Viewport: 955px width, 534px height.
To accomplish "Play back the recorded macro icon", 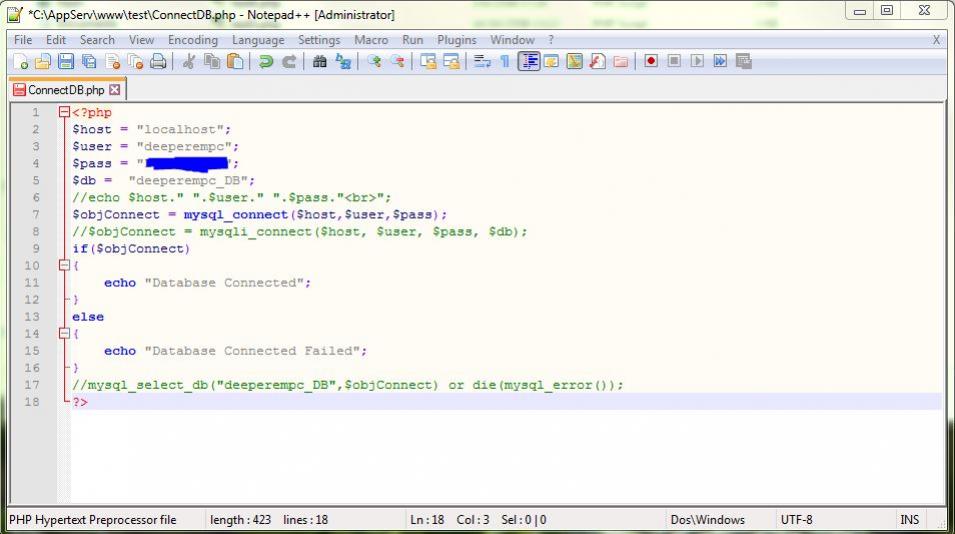I will tap(697, 61).
